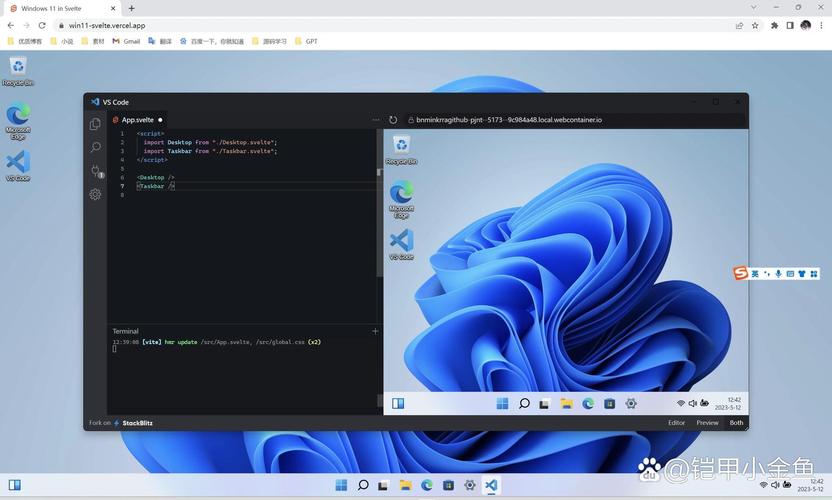
Task: Reload the Chrome page
Action: pos(42,25)
